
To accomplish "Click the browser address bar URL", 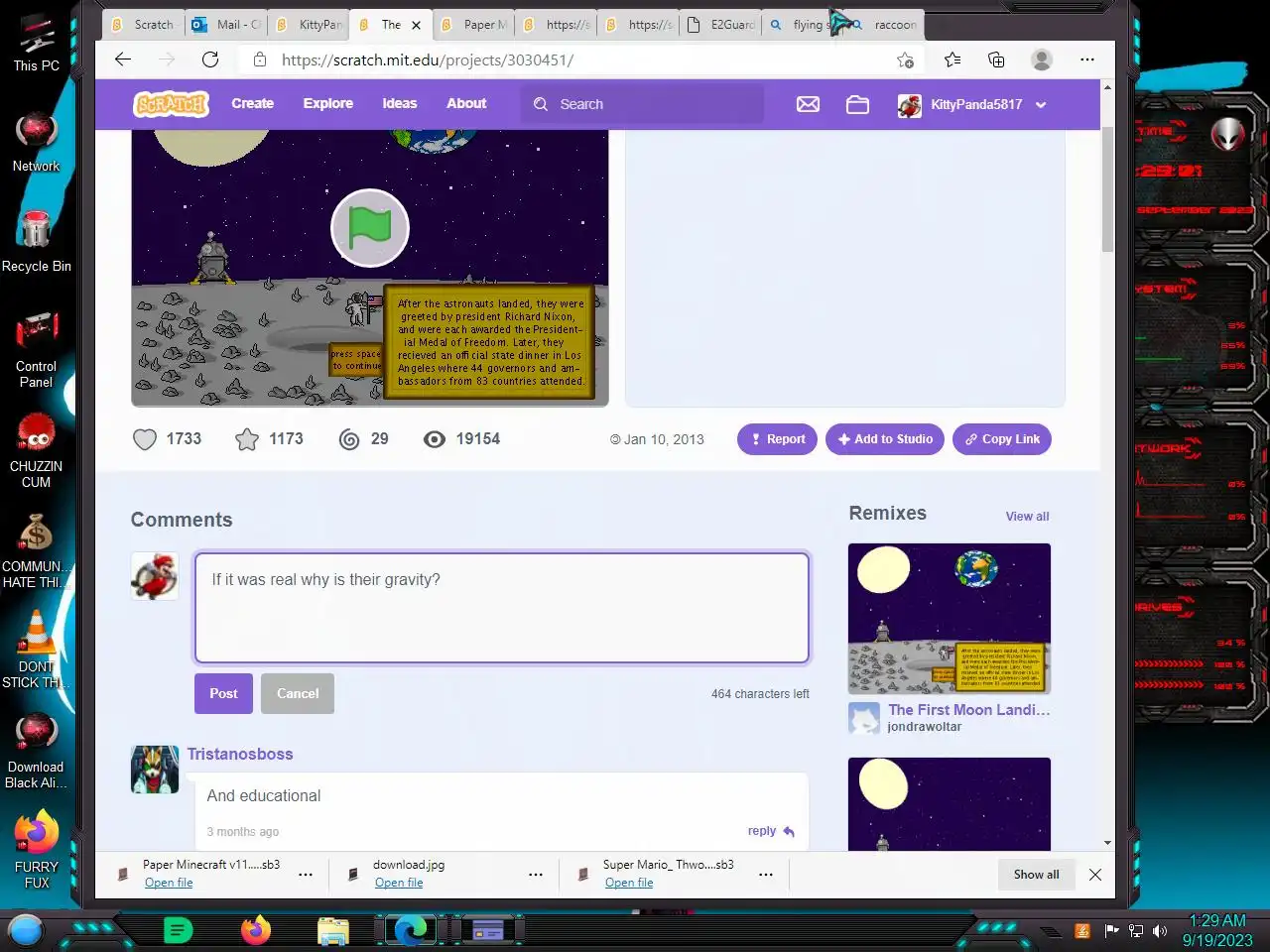I will pyautogui.click(x=428, y=59).
